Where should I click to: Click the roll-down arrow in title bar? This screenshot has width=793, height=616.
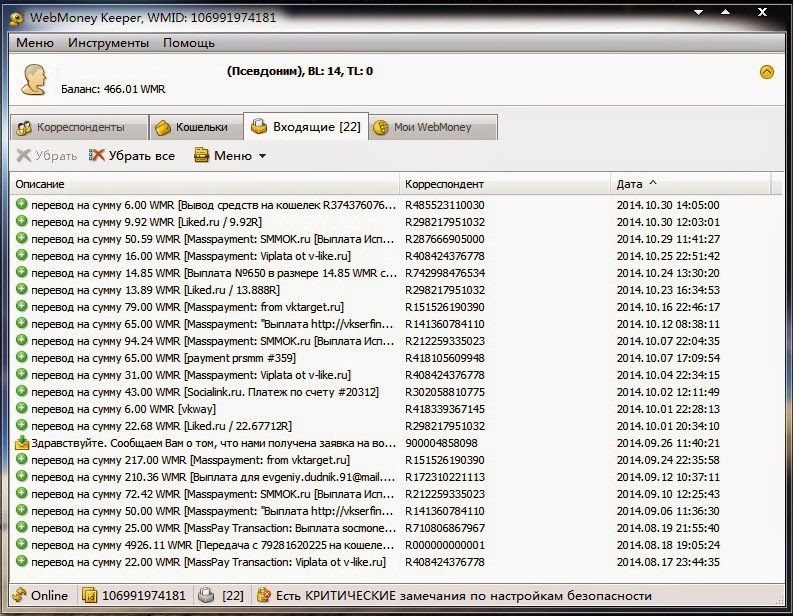point(698,12)
